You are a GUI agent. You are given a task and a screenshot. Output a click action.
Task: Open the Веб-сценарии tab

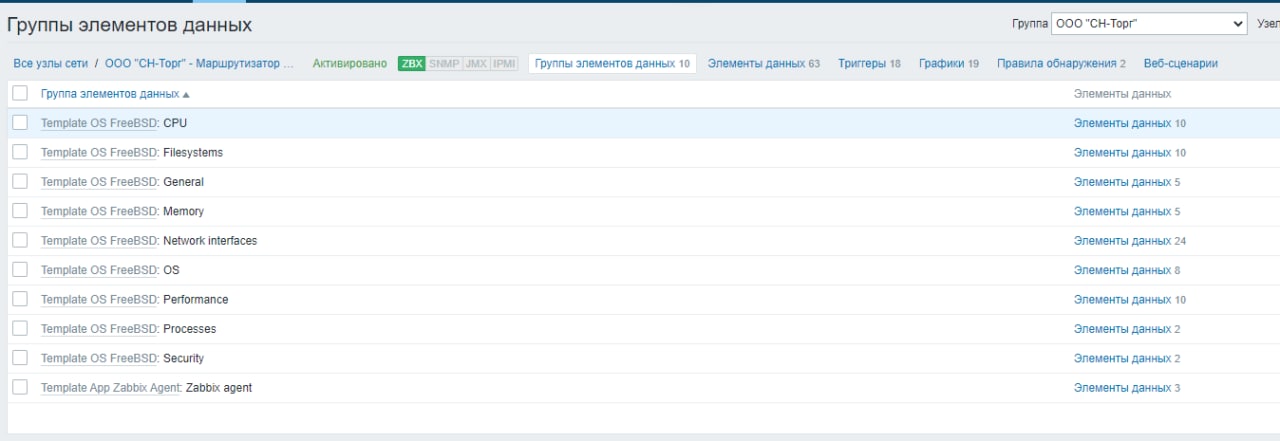[1181, 63]
